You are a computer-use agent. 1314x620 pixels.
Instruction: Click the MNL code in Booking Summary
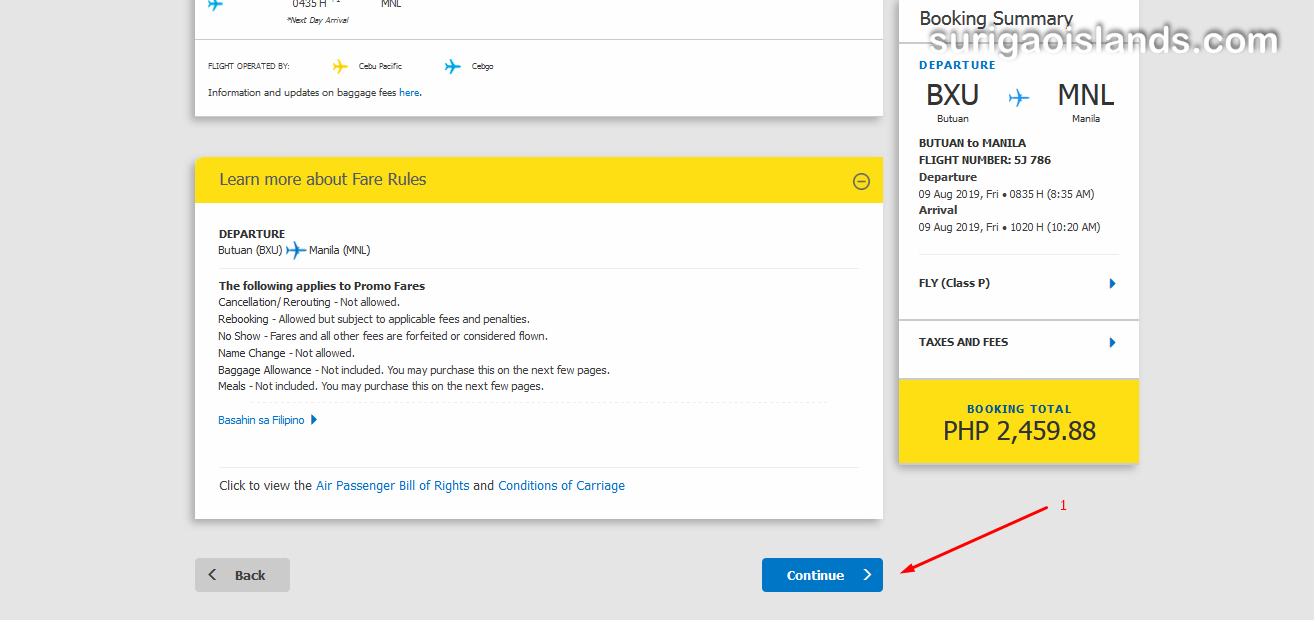(1086, 95)
